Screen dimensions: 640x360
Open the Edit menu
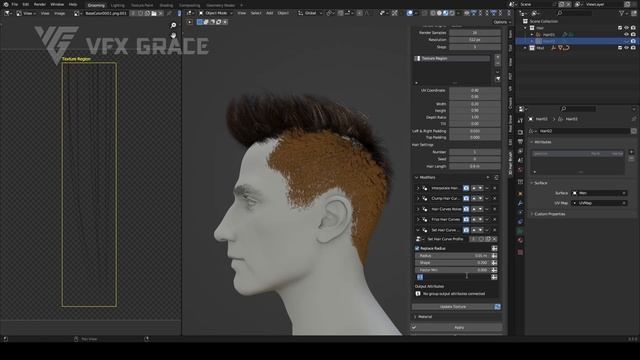tap(26, 4)
